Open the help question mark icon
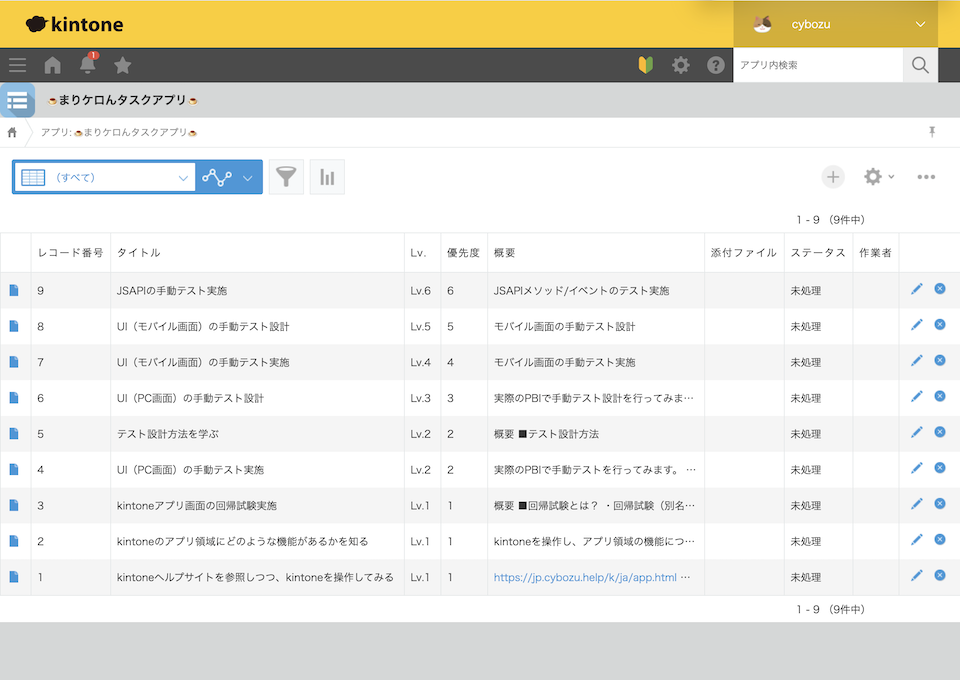The height and width of the screenshot is (680, 960). (716, 65)
